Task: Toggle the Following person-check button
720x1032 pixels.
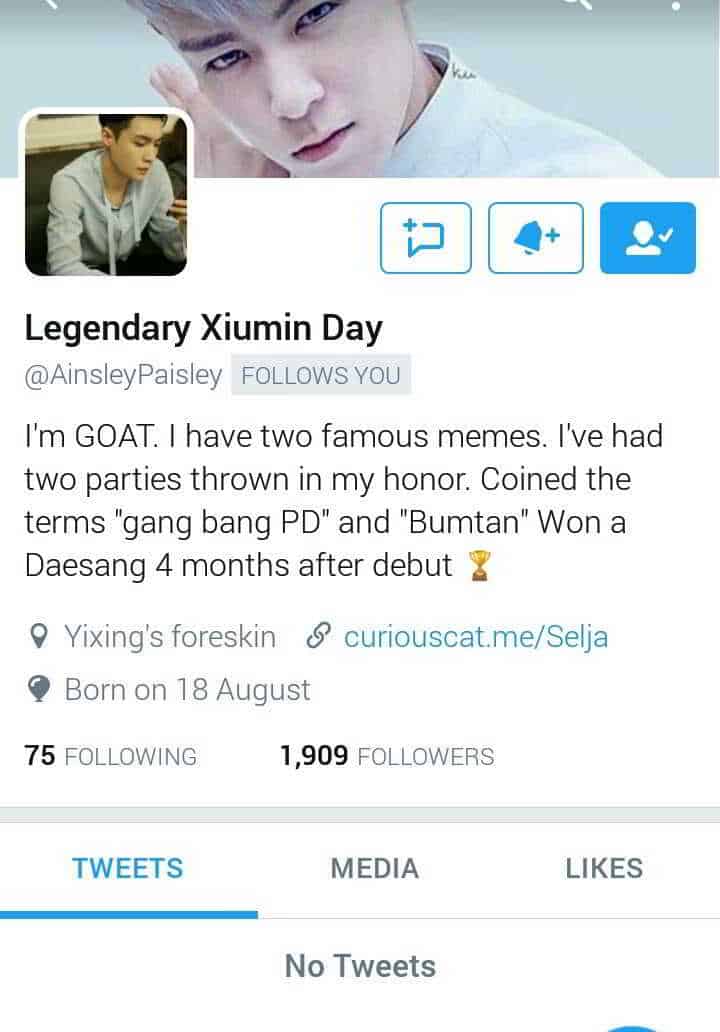Action: [648, 238]
